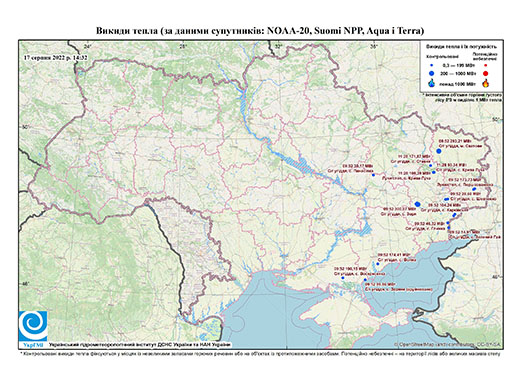The height and width of the screenshot is (368, 520).
Task: Click the small red dot legend symbol
Action: click(486, 66)
